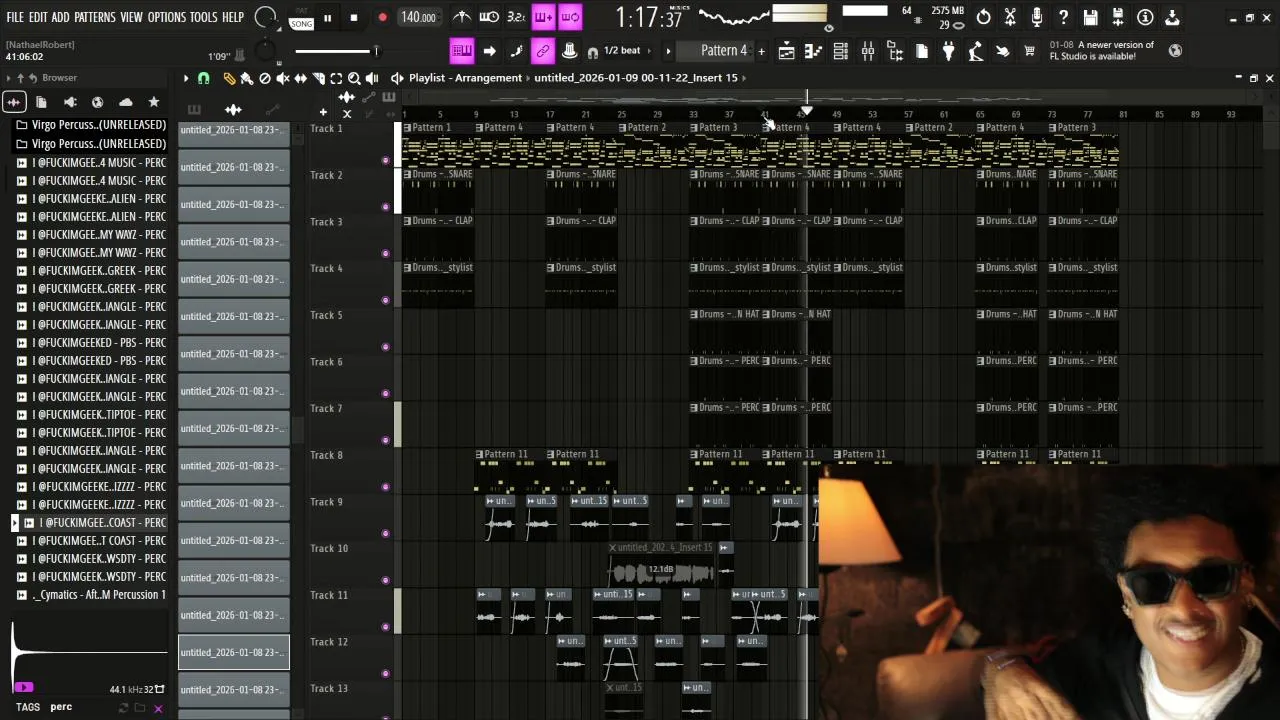Toggle the metronome icon
The width and height of the screenshot is (1280, 720).
click(x=462, y=17)
